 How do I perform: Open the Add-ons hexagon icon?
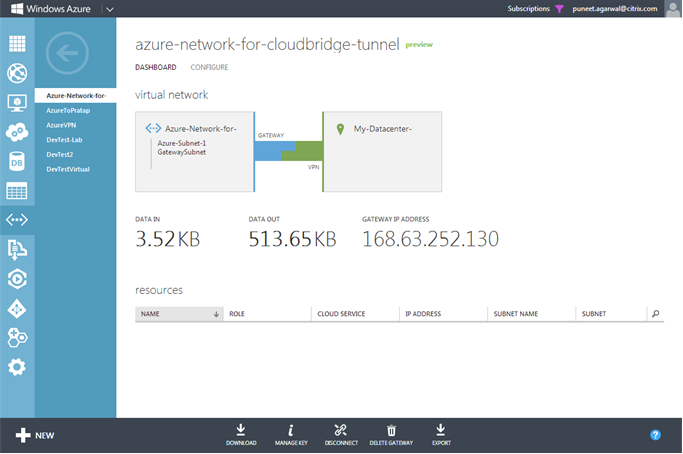pyautogui.click(x=17, y=338)
